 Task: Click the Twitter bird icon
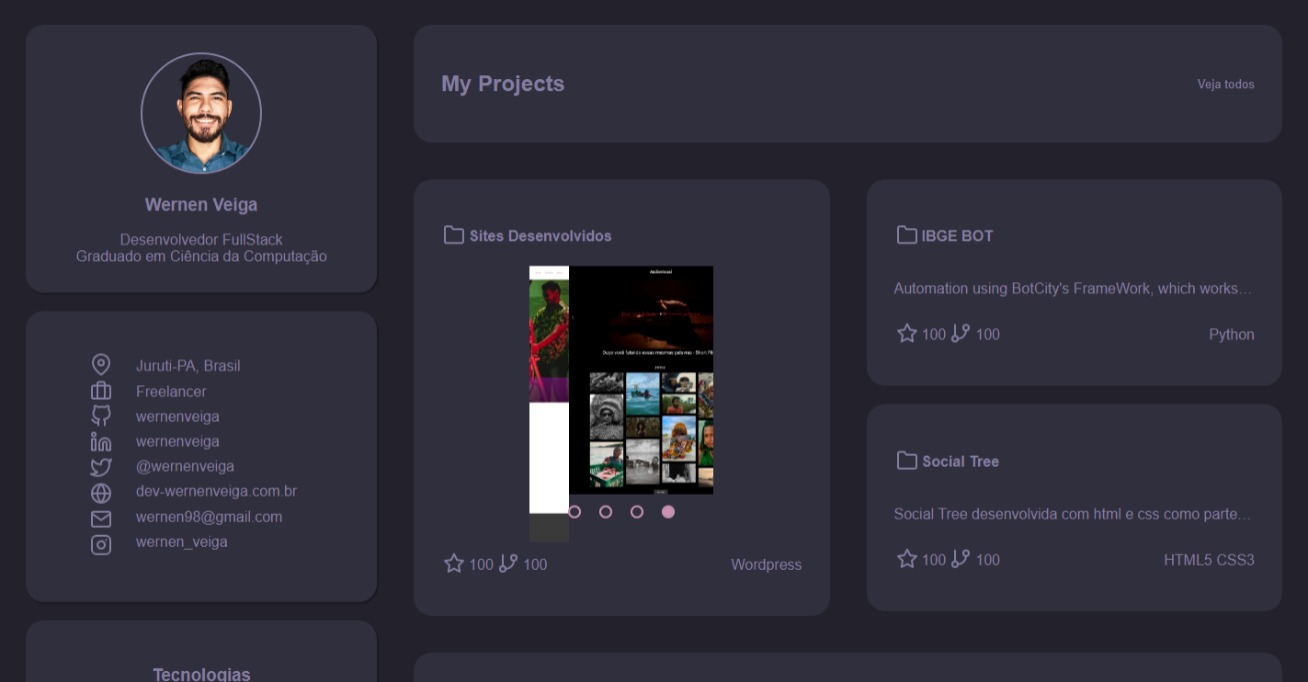coord(101,467)
